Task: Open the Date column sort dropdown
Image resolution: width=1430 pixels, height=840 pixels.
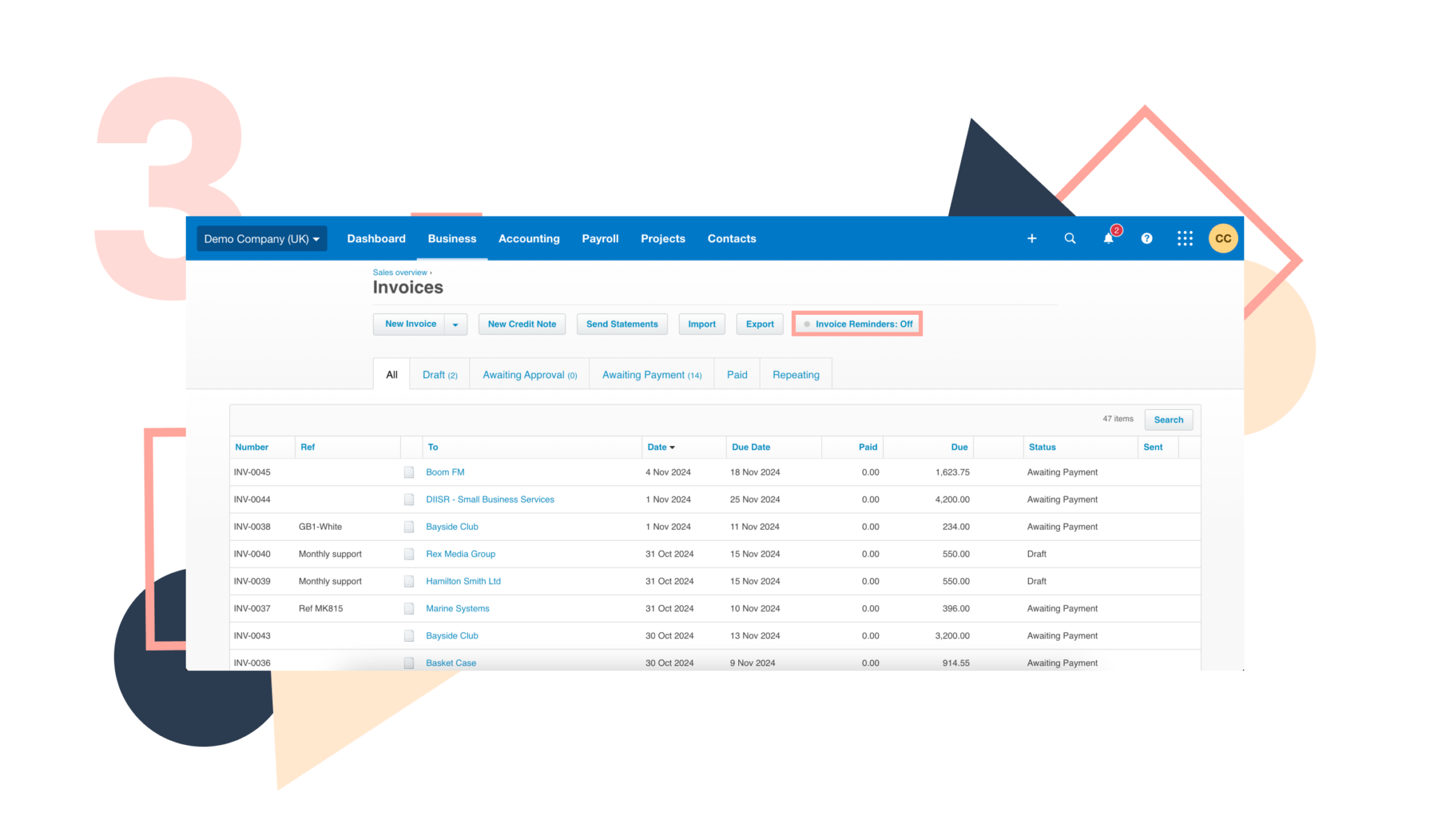Action: point(672,447)
